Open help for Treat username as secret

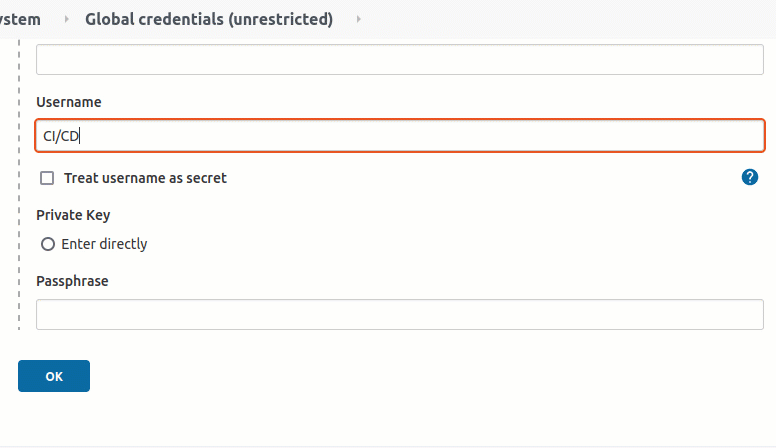tap(750, 177)
